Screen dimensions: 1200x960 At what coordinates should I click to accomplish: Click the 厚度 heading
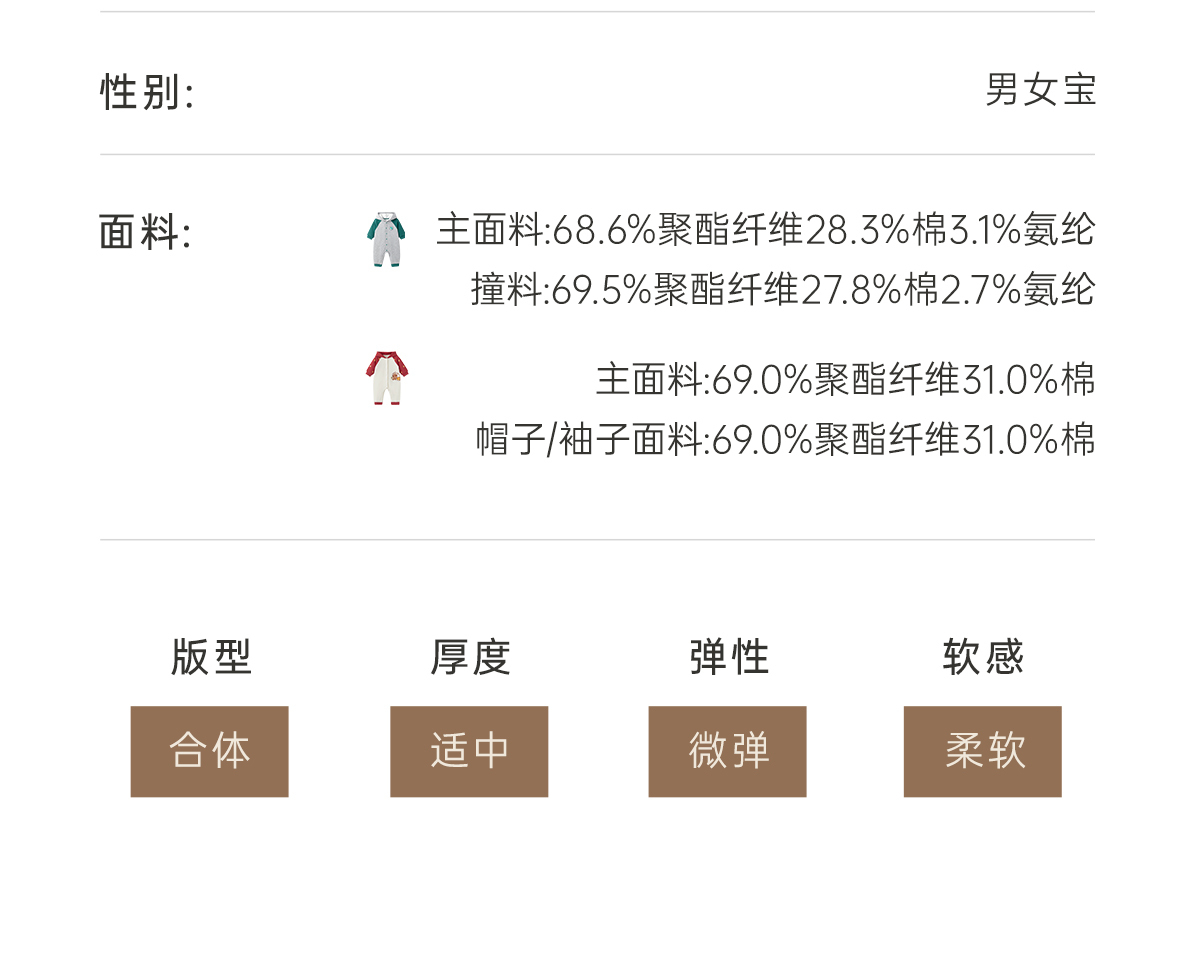[x=470, y=658]
